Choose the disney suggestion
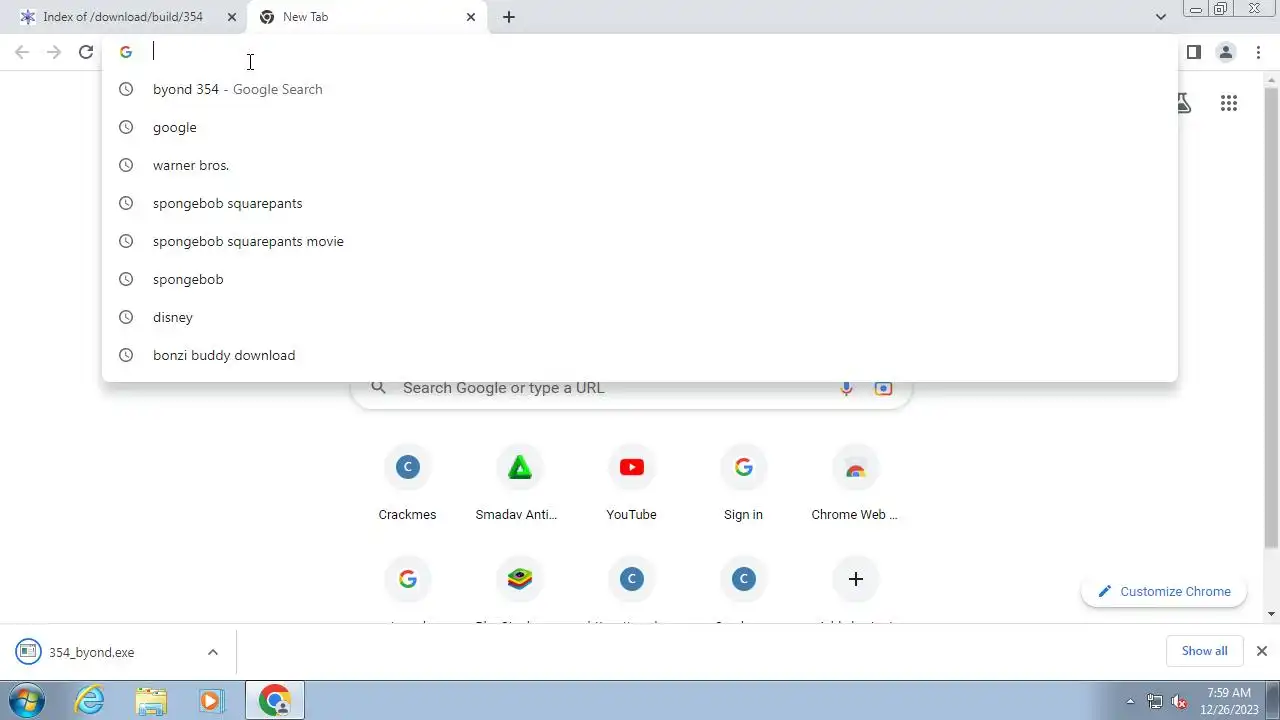Screen dimensions: 1280x720 click(x=640, y=317)
